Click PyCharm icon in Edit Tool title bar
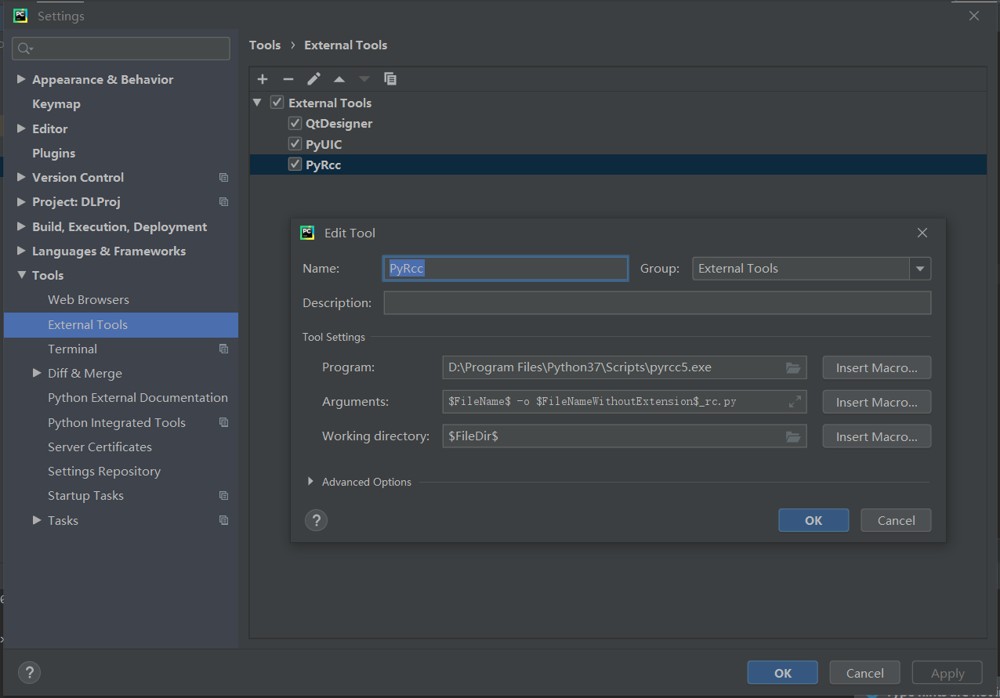 pyautogui.click(x=307, y=233)
